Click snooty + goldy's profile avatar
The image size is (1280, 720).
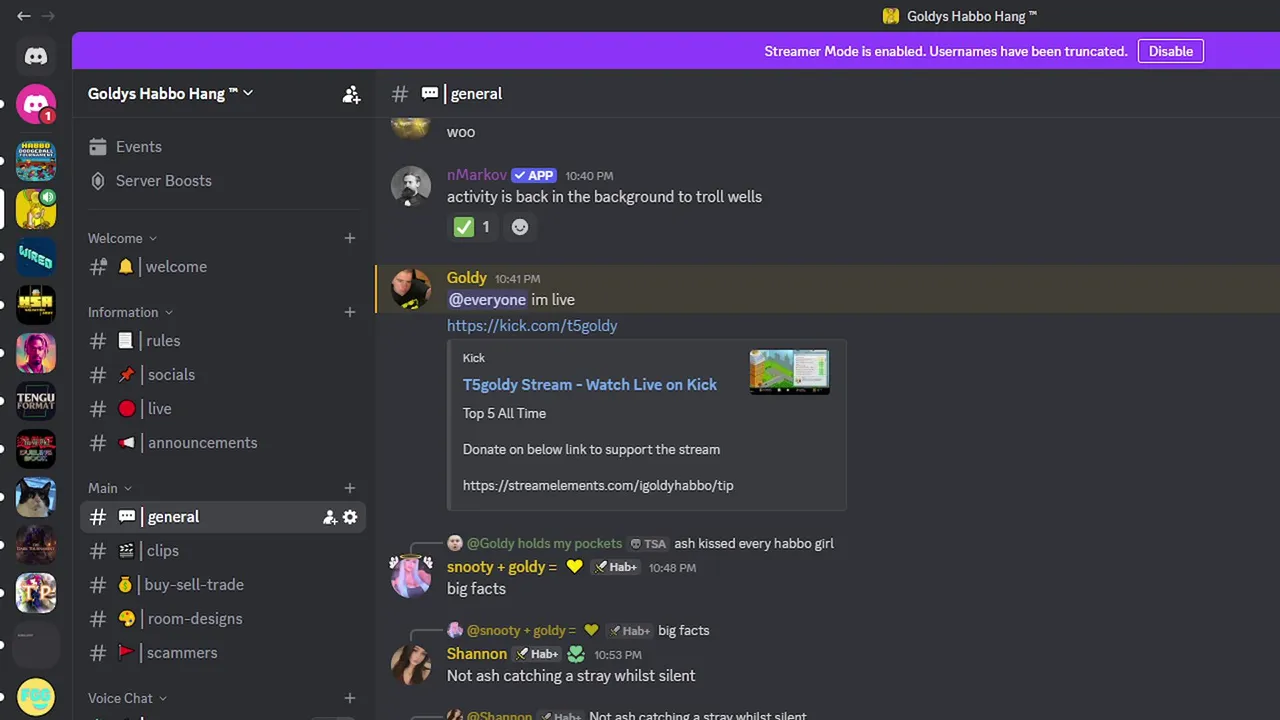410,577
